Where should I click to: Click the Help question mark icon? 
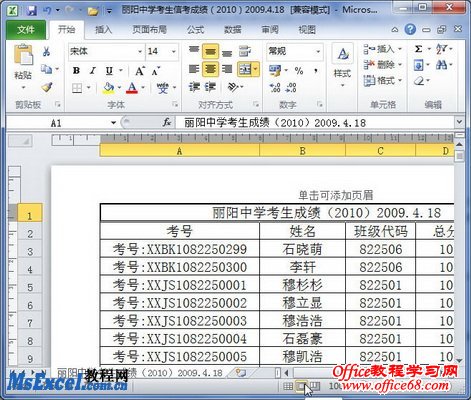coord(410,30)
